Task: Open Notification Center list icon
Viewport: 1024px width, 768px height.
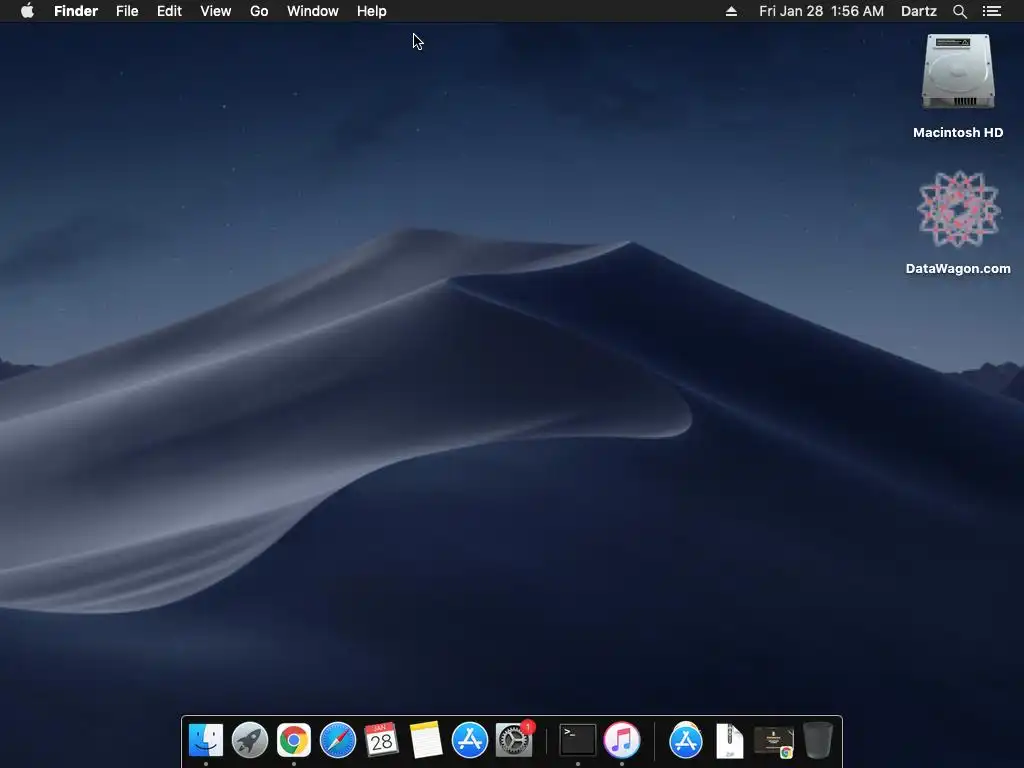Action: click(x=992, y=11)
